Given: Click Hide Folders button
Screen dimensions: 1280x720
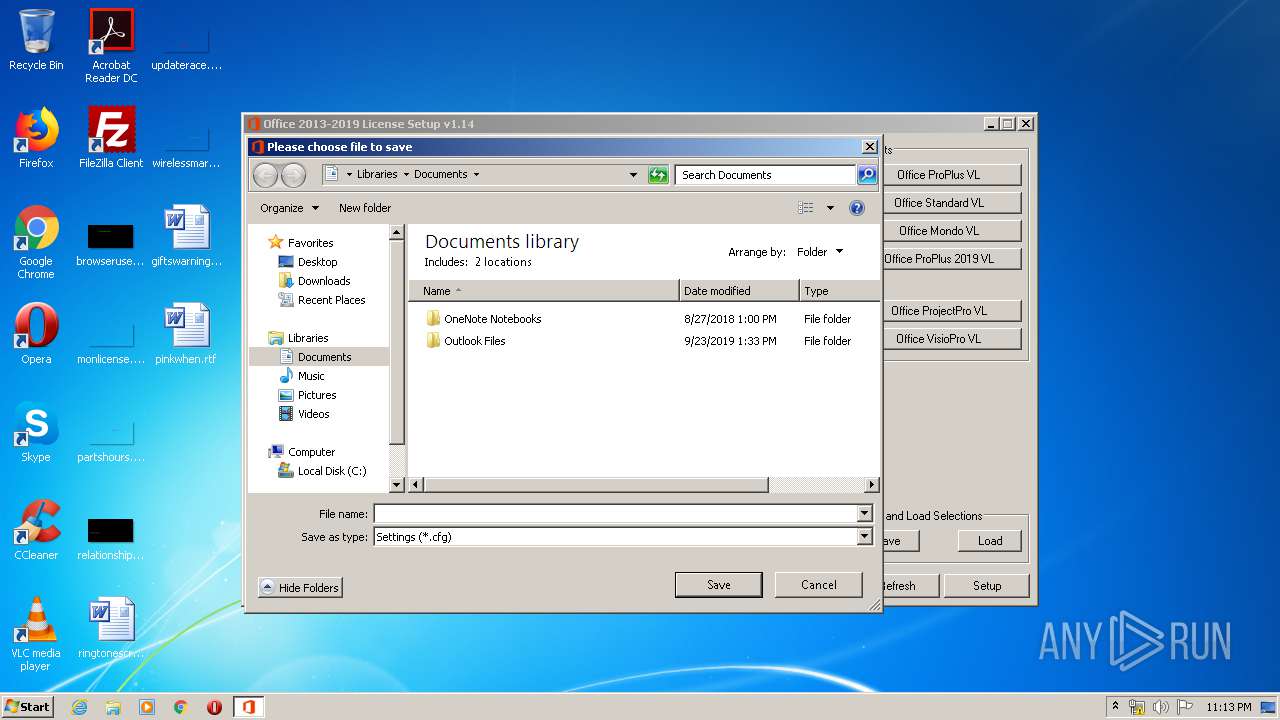Looking at the screenshot, I should (300, 588).
